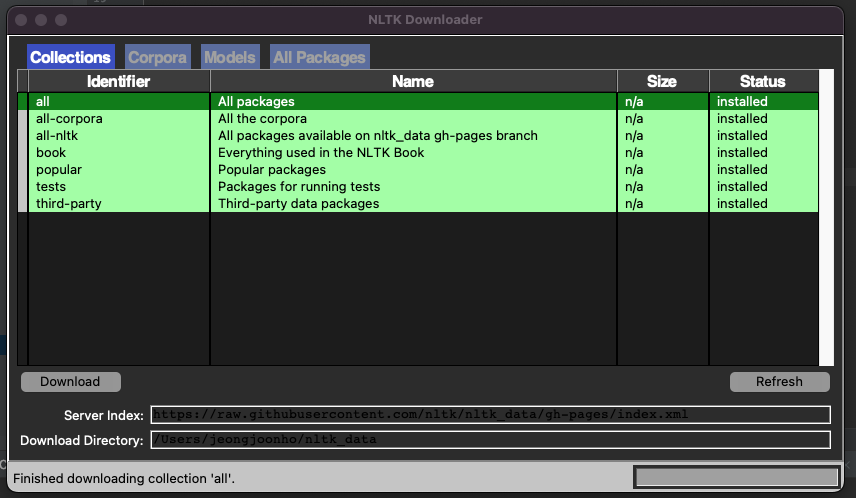
Task: Click the 'Server Index:' label
Action: (104, 415)
